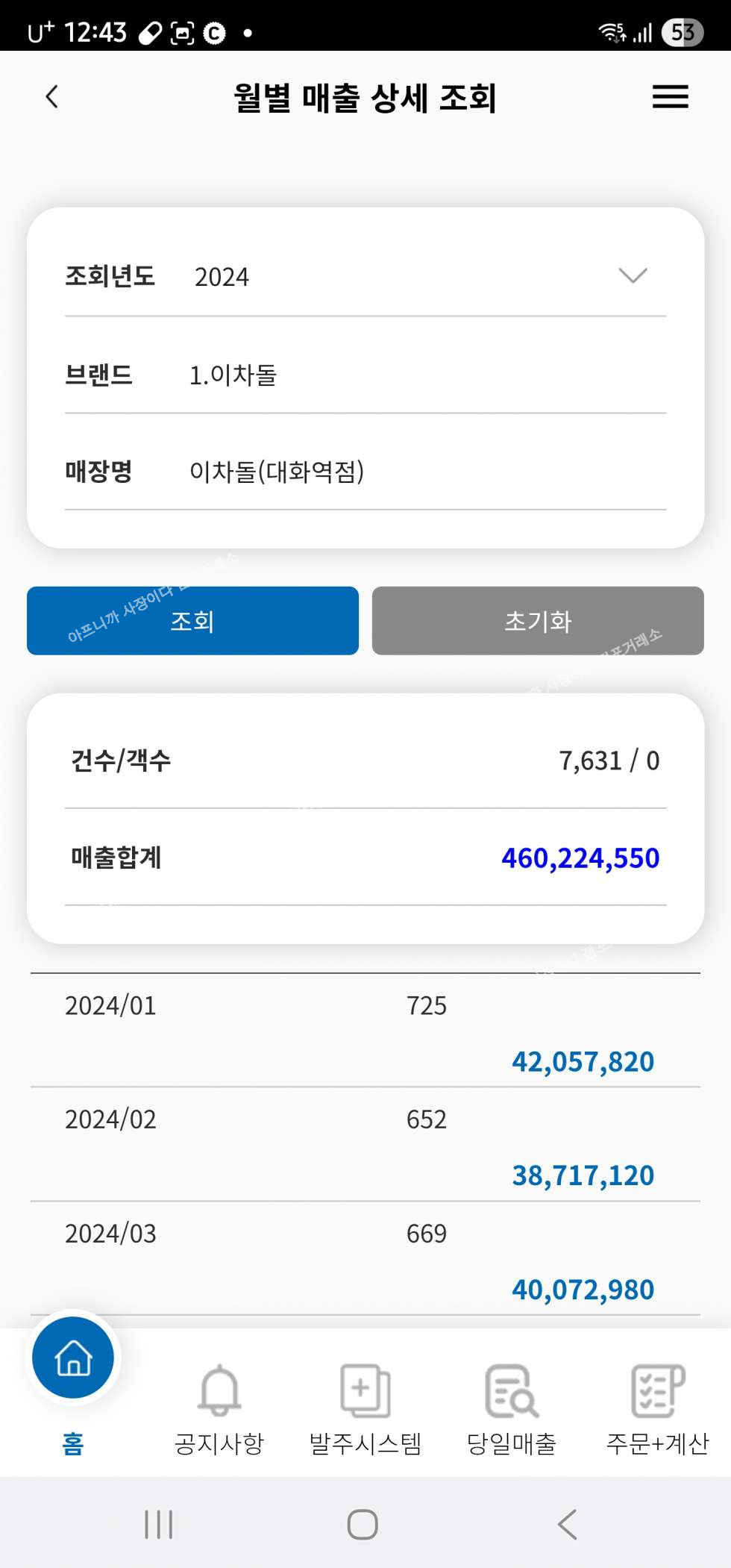The width and height of the screenshot is (731, 1568).
Task: Select the 2024/01 monthly sales row
Action: click(365, 1031)
